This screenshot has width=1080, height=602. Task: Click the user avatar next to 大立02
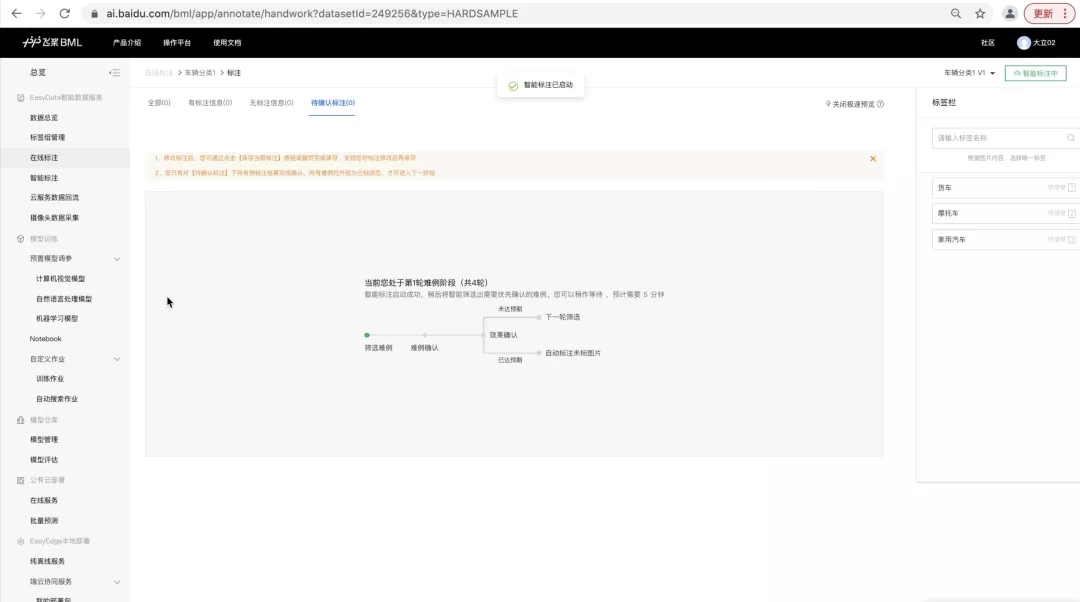tap(1024, 43)
